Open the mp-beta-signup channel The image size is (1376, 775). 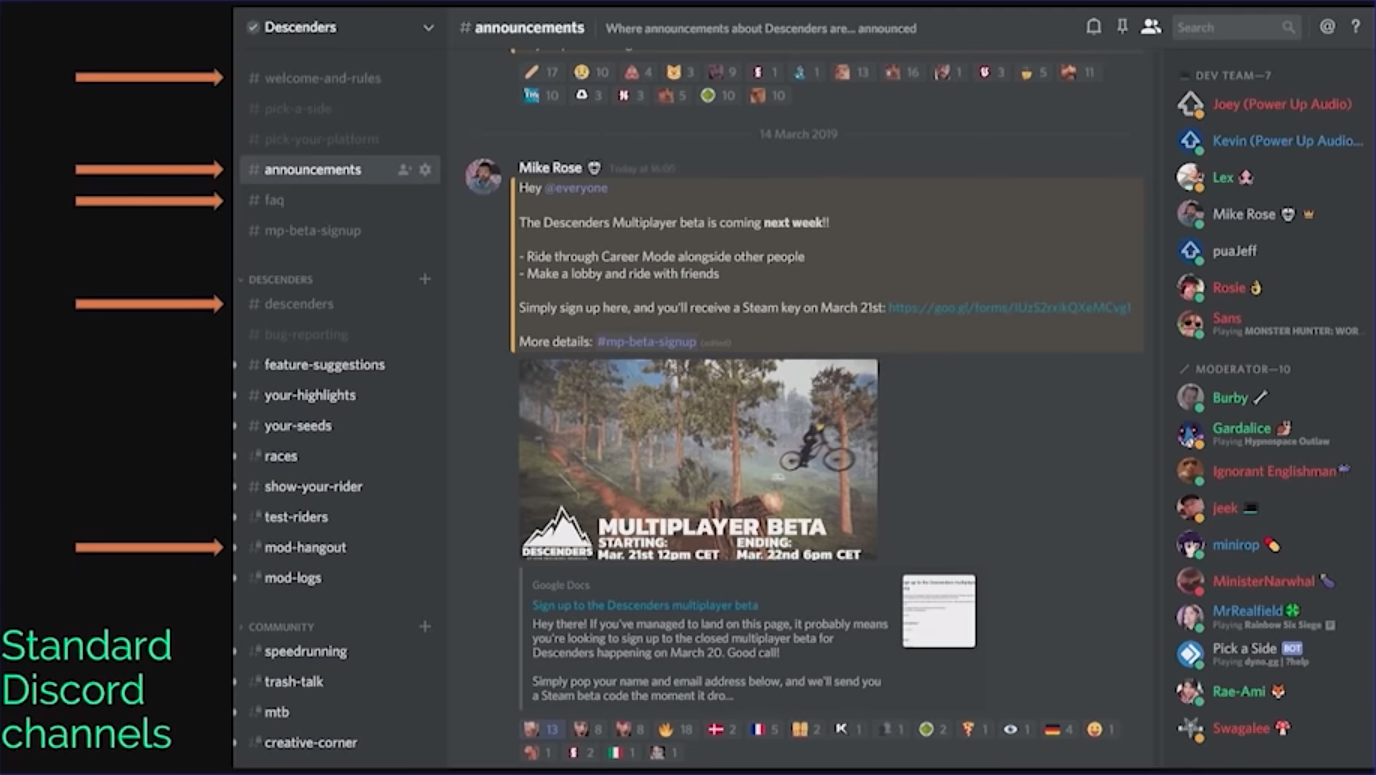click(340, 231)
